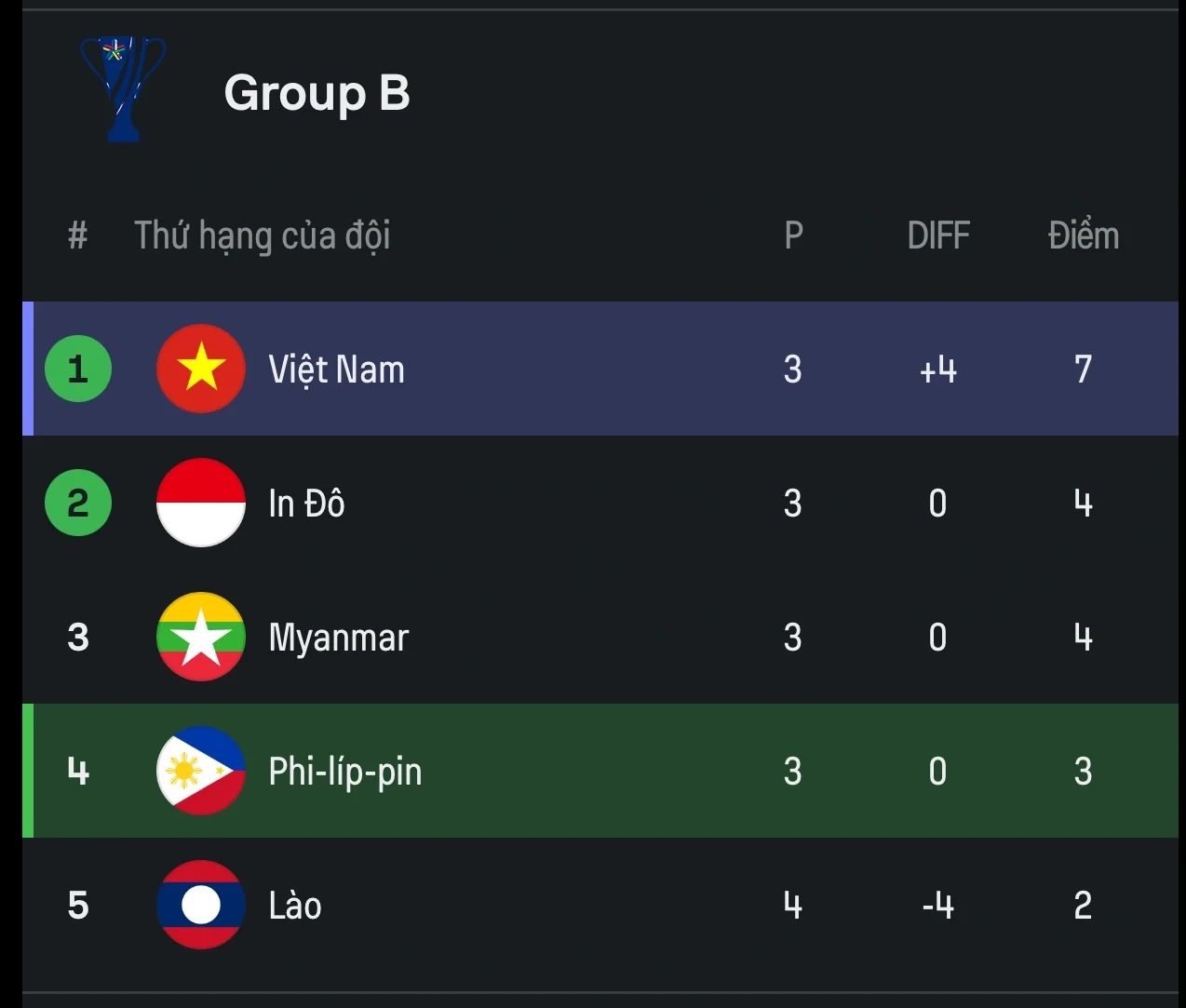
Task: Click the green rank 2 badge
Action: tap(78, 503)
